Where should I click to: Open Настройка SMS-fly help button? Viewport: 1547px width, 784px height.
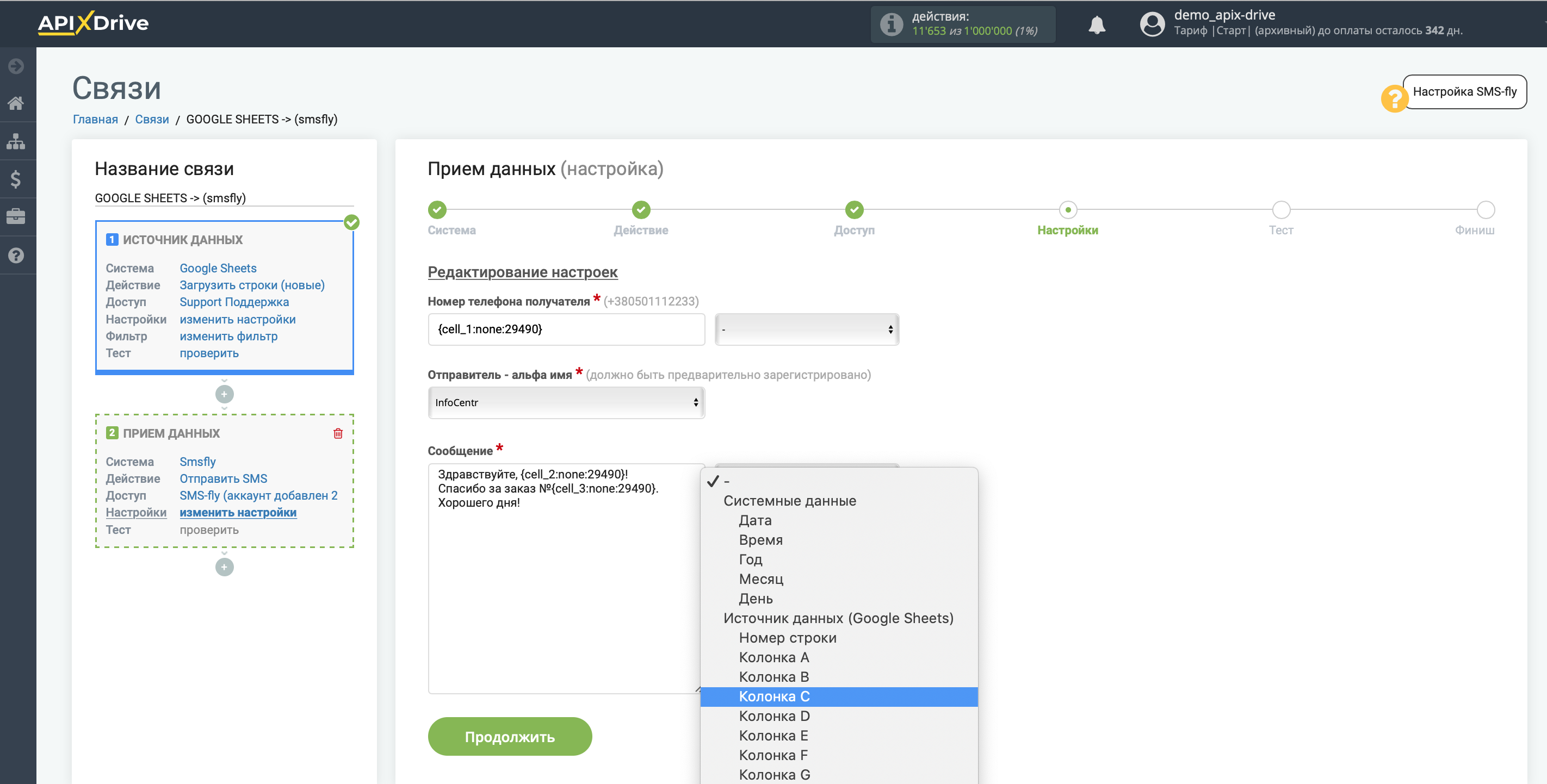point(1464,92)
